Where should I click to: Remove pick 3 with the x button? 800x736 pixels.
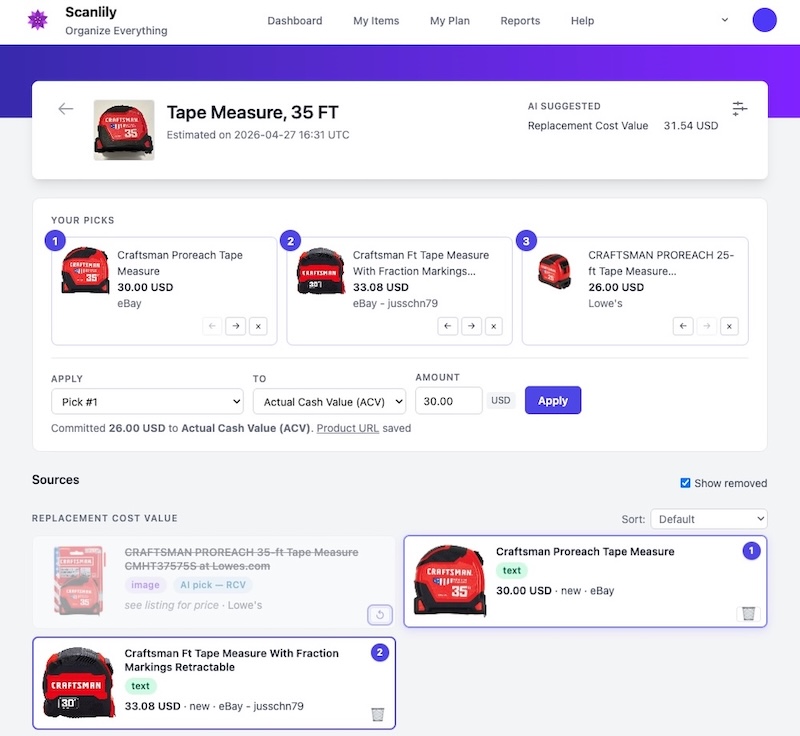click(x=730, y=326)
